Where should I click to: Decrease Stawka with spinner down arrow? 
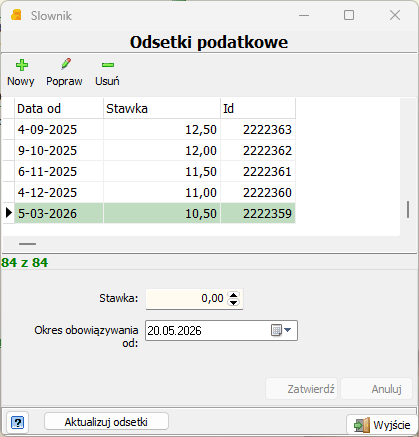[x=234, y=302]
